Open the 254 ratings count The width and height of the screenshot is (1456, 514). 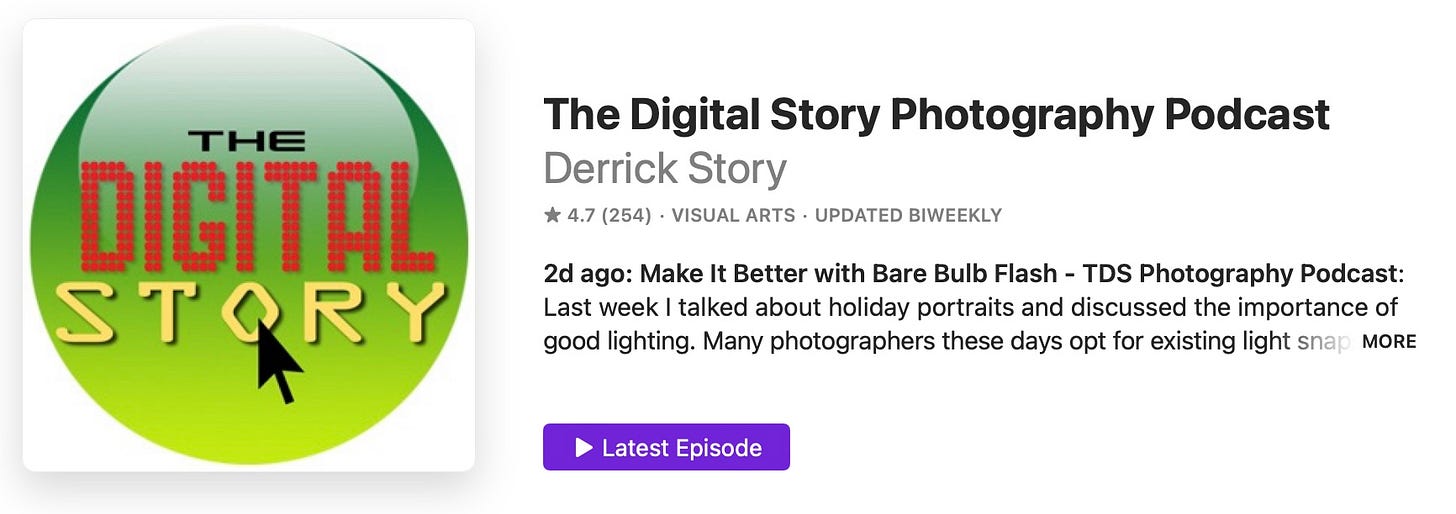tap(626, 215)
